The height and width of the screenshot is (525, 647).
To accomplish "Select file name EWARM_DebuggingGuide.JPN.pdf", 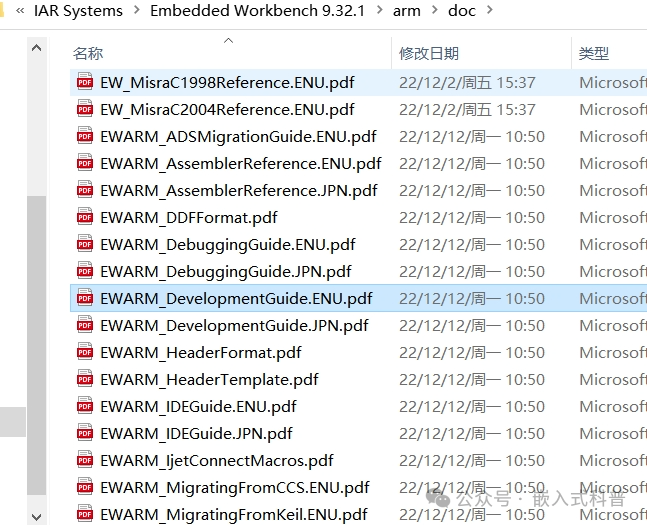I will 225,272.
